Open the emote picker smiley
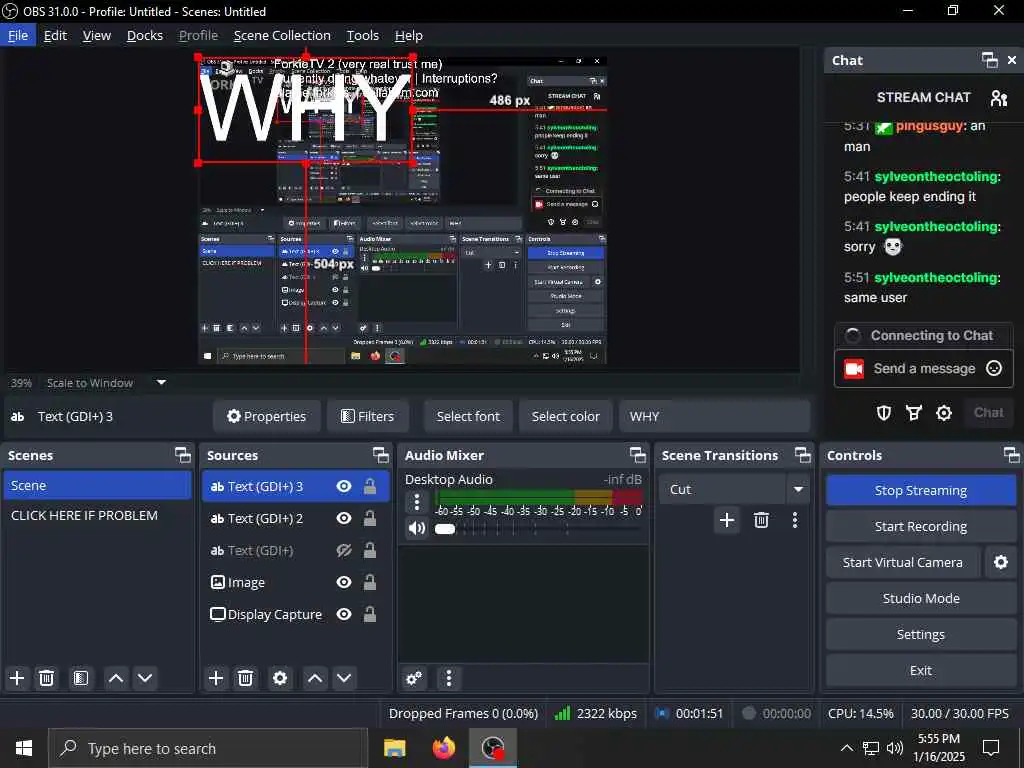Screen dimensions: 1024x768 (x=994, y=368)
